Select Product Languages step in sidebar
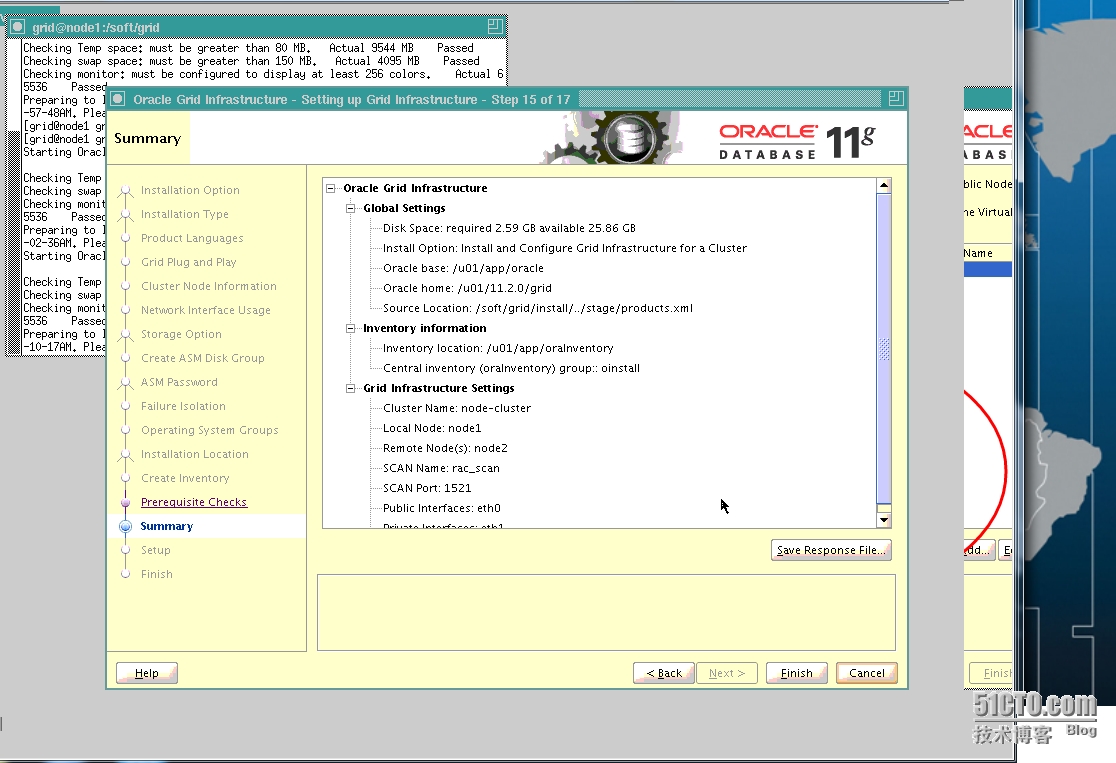The height and width of the screenshot is (763, 1116). 191,238
